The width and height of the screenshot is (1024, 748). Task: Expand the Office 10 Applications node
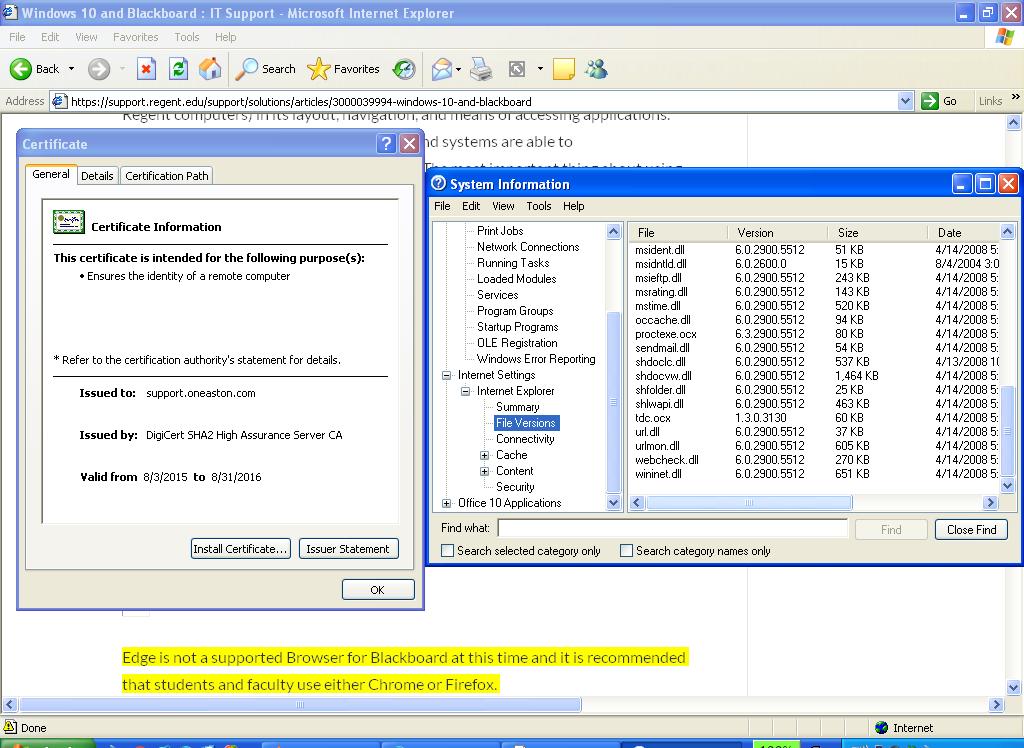(x=447, y=503)
